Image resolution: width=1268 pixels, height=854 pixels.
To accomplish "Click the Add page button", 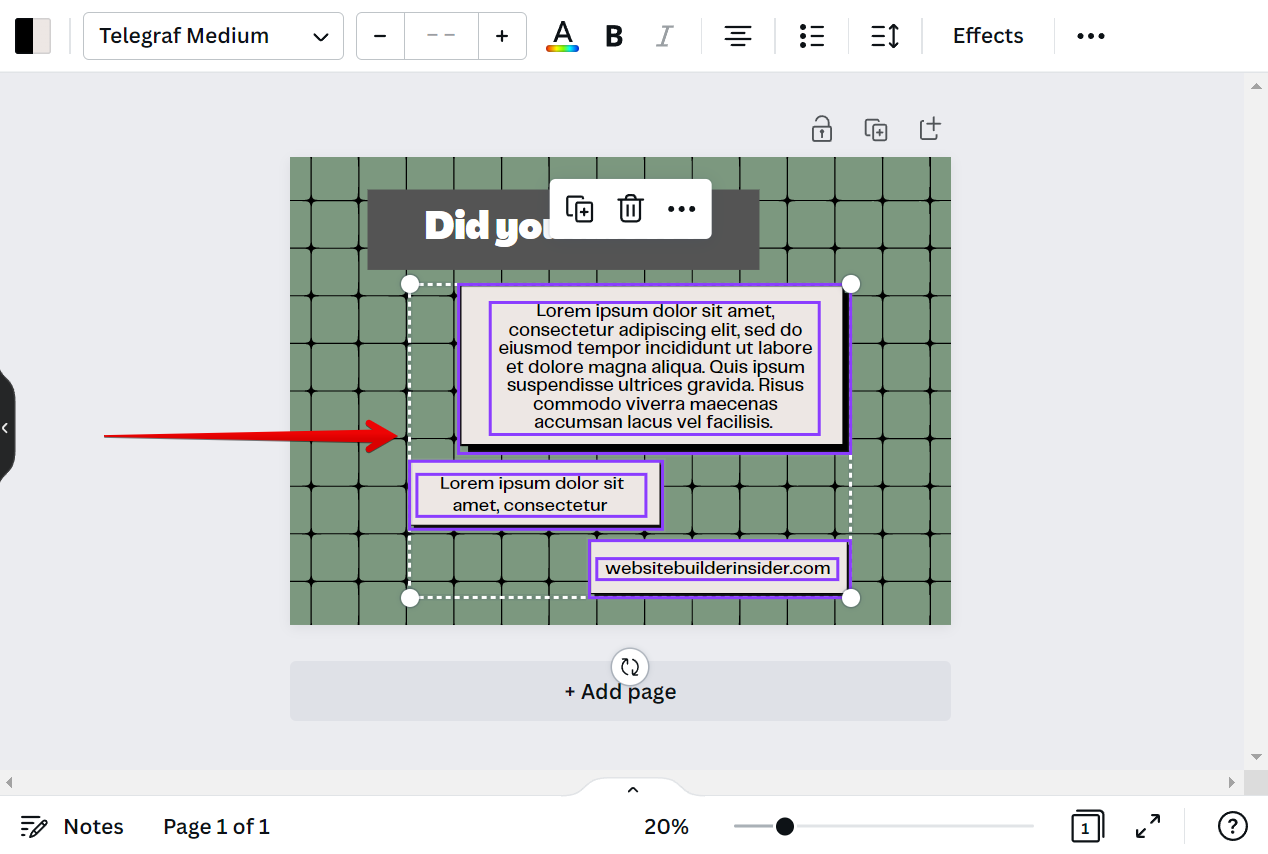I will click(x=620, y=691).
